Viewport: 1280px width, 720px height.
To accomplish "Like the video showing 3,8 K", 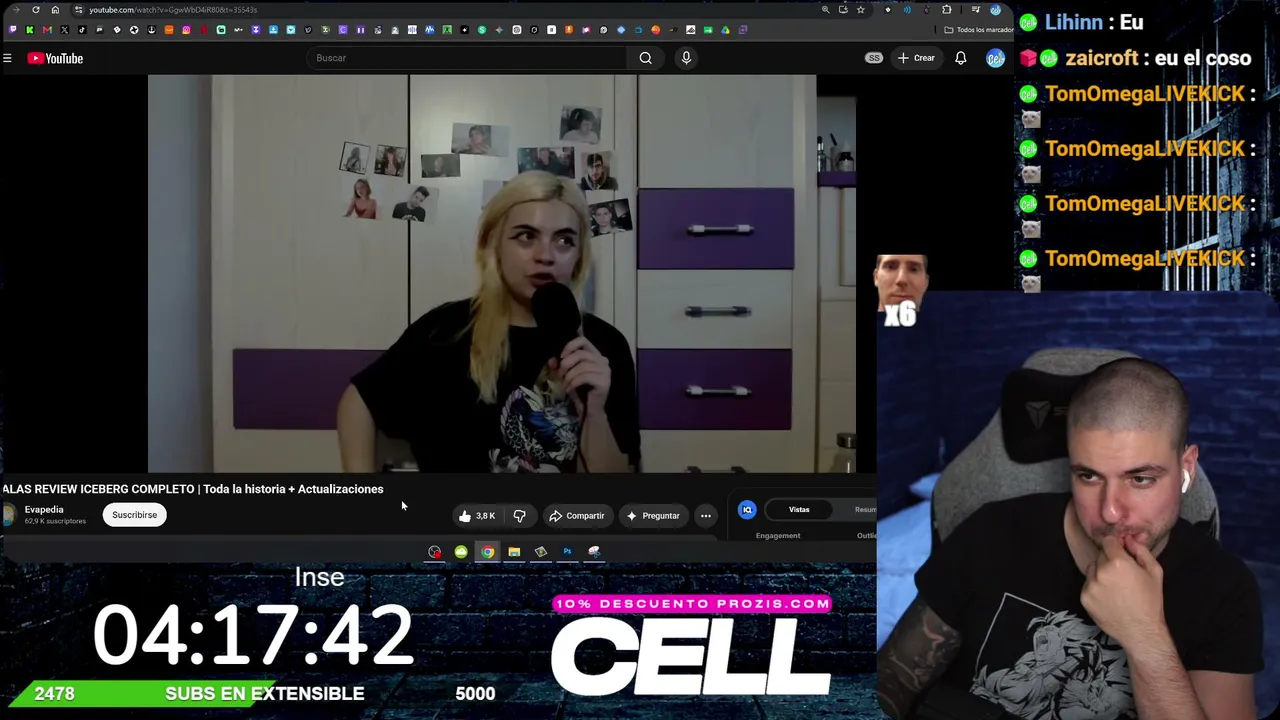I will [476, 516].
